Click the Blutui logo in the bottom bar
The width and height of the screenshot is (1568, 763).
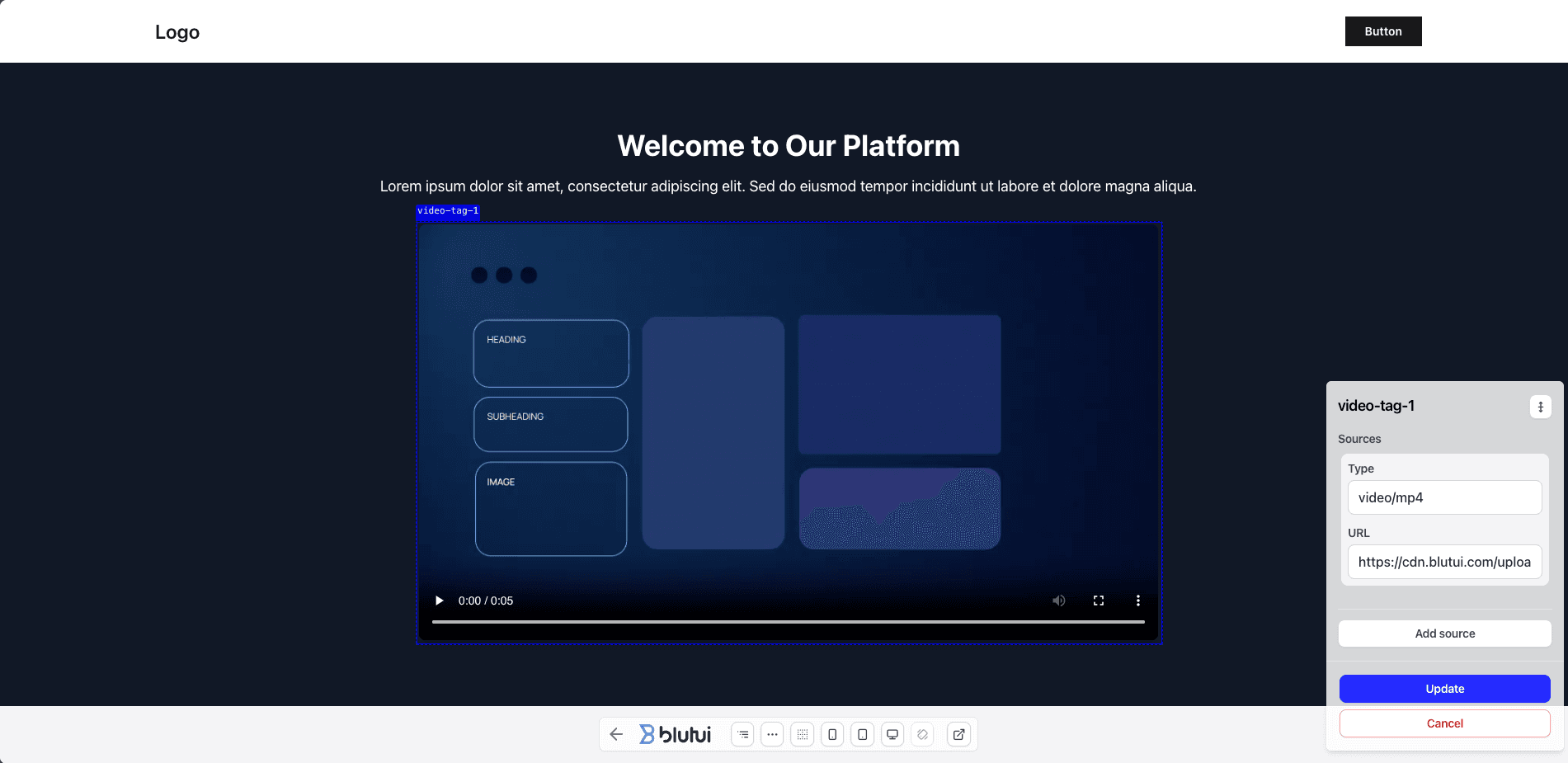(x=676, y=734)
